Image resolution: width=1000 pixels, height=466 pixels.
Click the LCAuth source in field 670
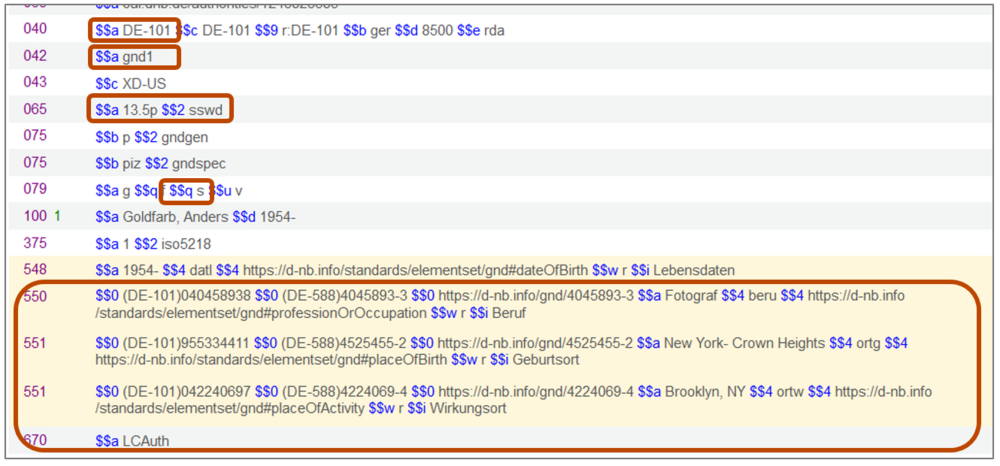pyautogui.click(x=146, y=440)
